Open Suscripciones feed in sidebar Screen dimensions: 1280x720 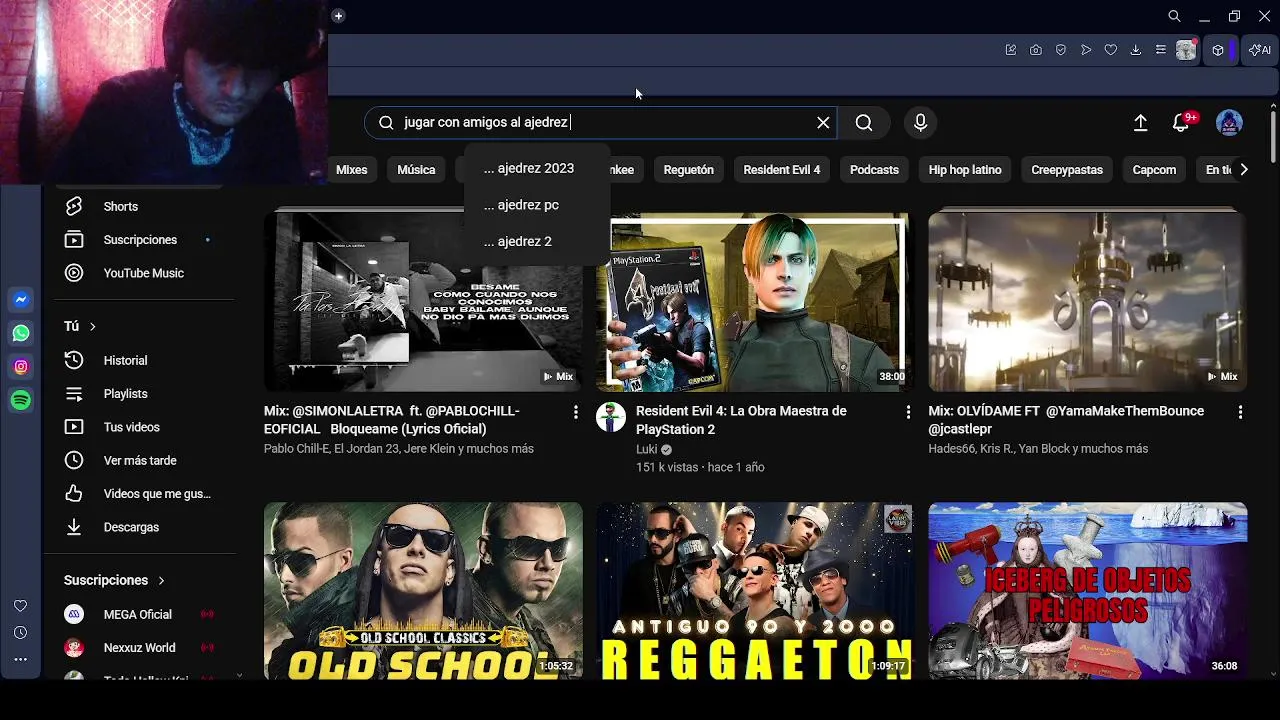[140, 240]
